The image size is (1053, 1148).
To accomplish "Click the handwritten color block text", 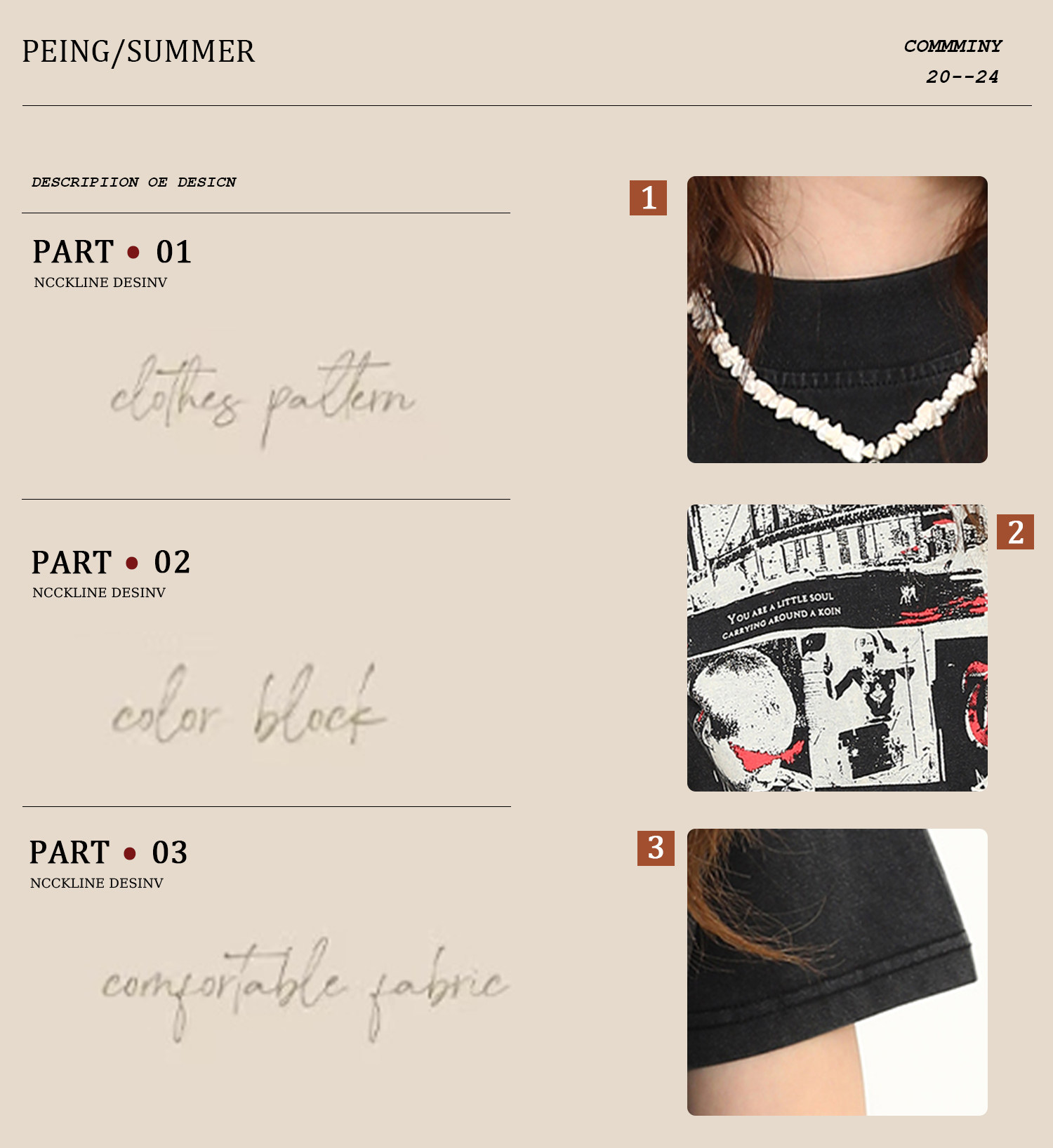I will [249, 705].
